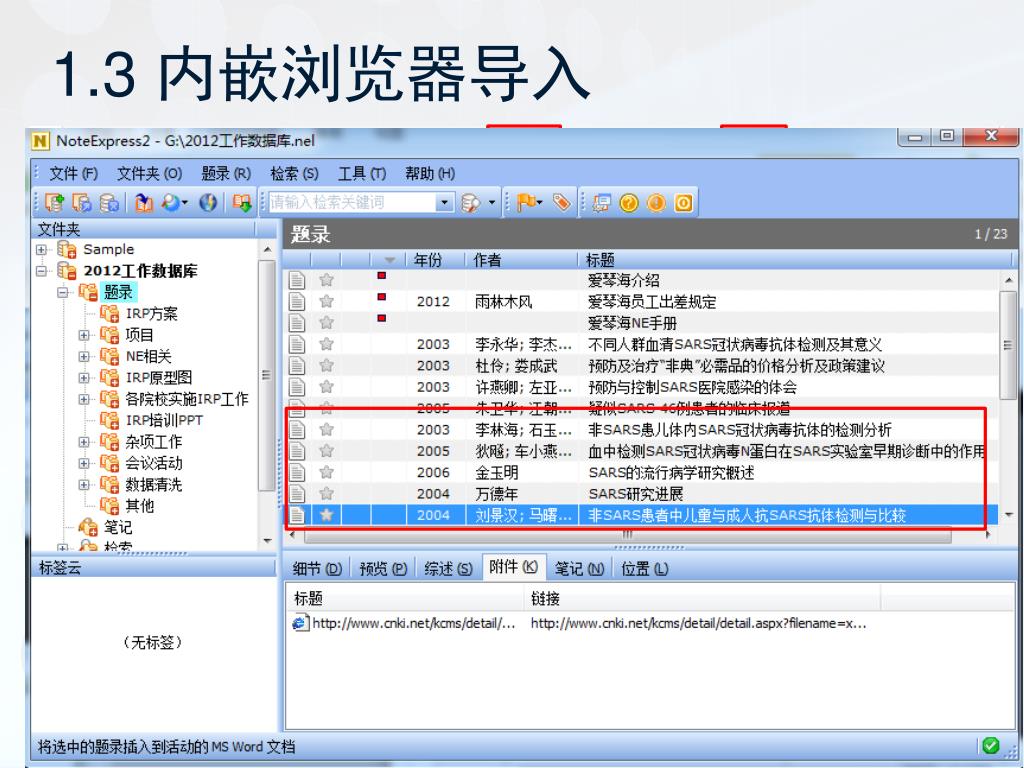Screen dimensions: 1024x768
Task: Toggle the star on 爱琴海NE手册 row
Action: click(x=327, y=323)
